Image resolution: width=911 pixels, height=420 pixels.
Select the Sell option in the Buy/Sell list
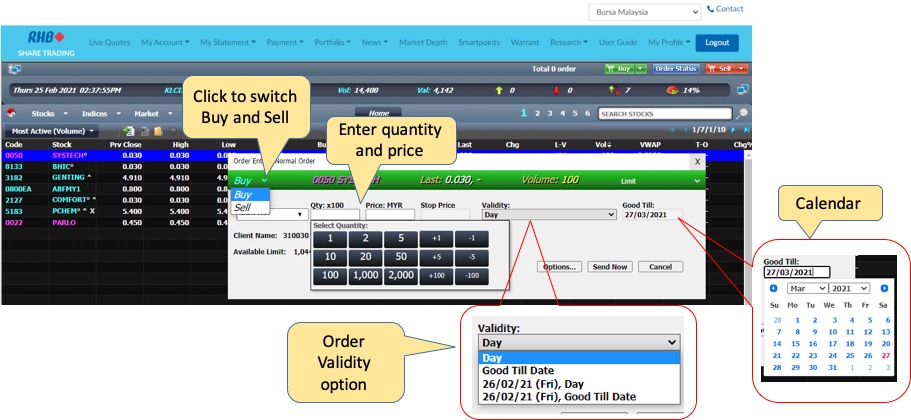250,207
